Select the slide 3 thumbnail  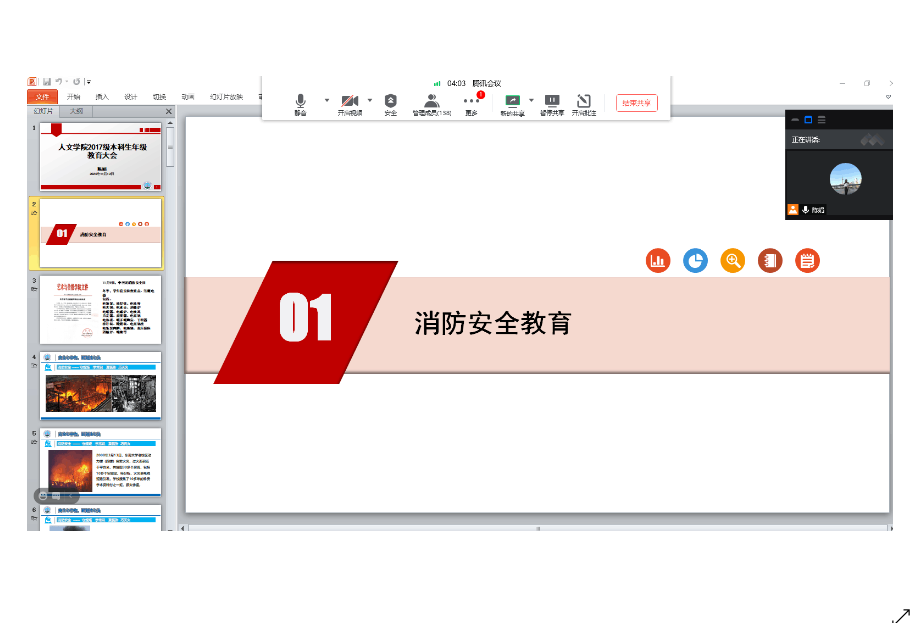click(100, 310)
